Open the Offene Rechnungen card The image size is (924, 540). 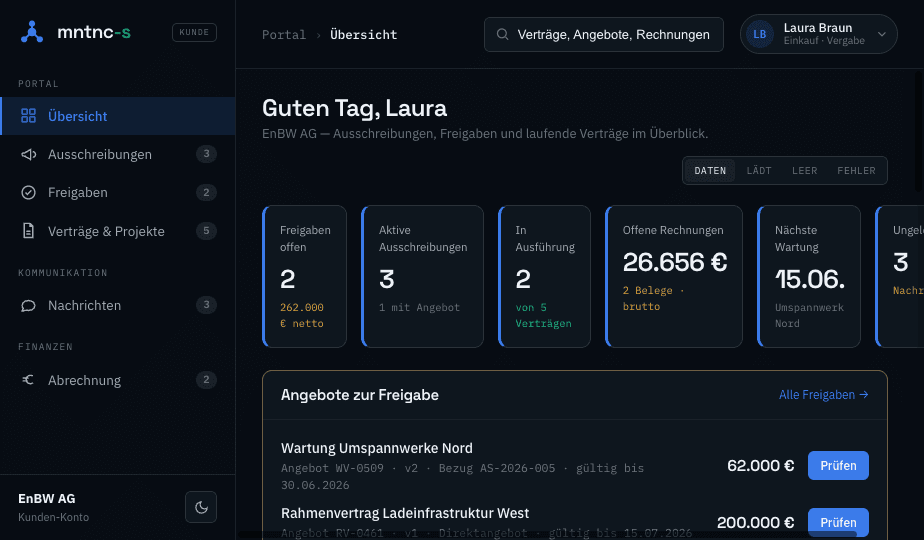click(674, 276)
